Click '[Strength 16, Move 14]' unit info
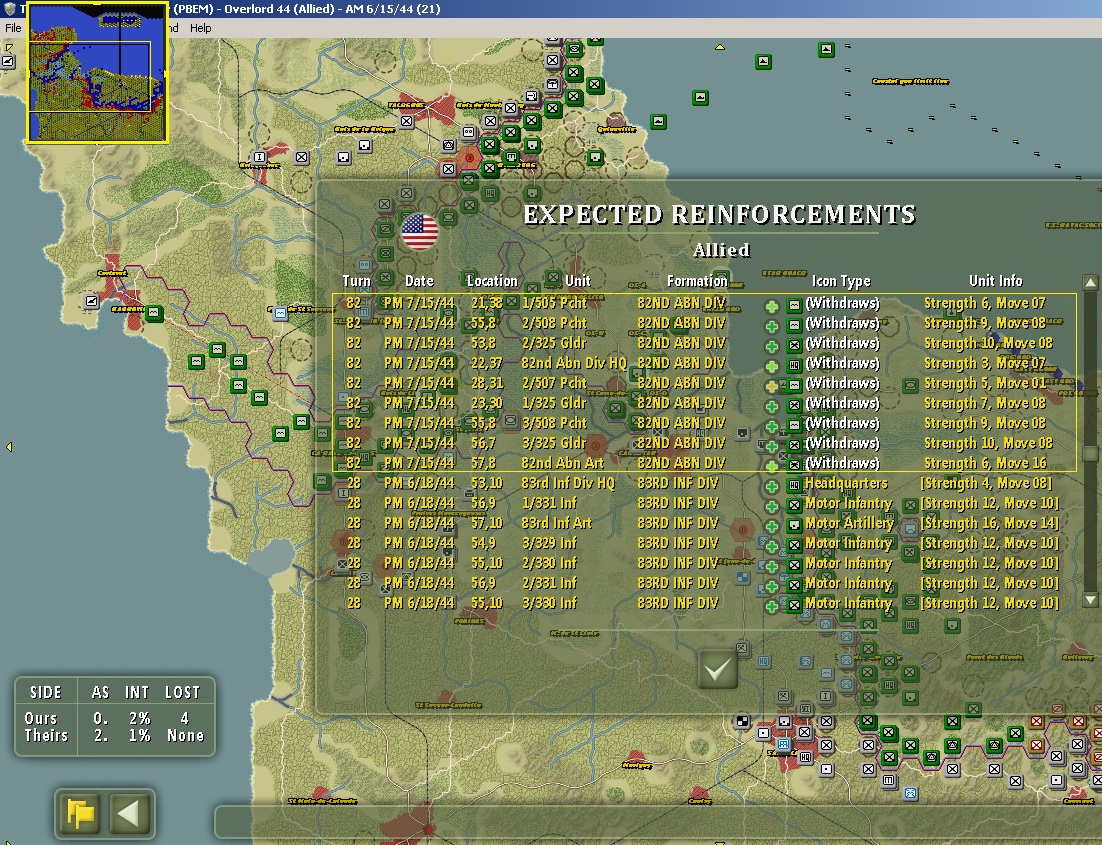 click(x=990, y=523)
